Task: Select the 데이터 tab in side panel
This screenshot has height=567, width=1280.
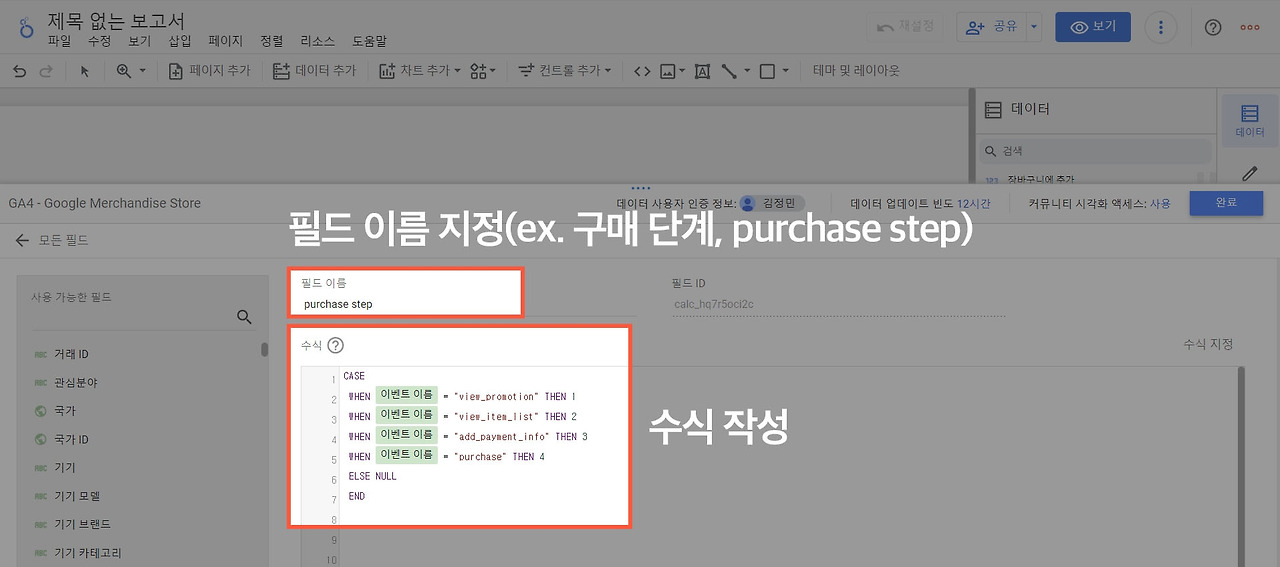Action: tap(1250, 120)
